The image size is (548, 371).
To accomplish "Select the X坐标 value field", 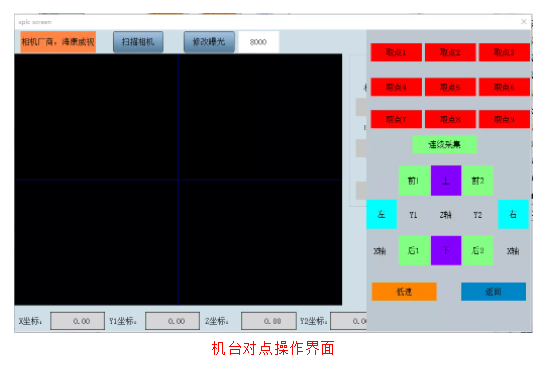I will click(78, 321).
